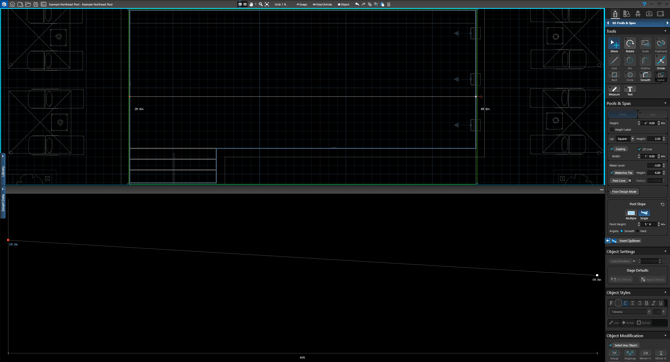
Task: Toggle the 2D Line checkbox
Action: [640, 149]
